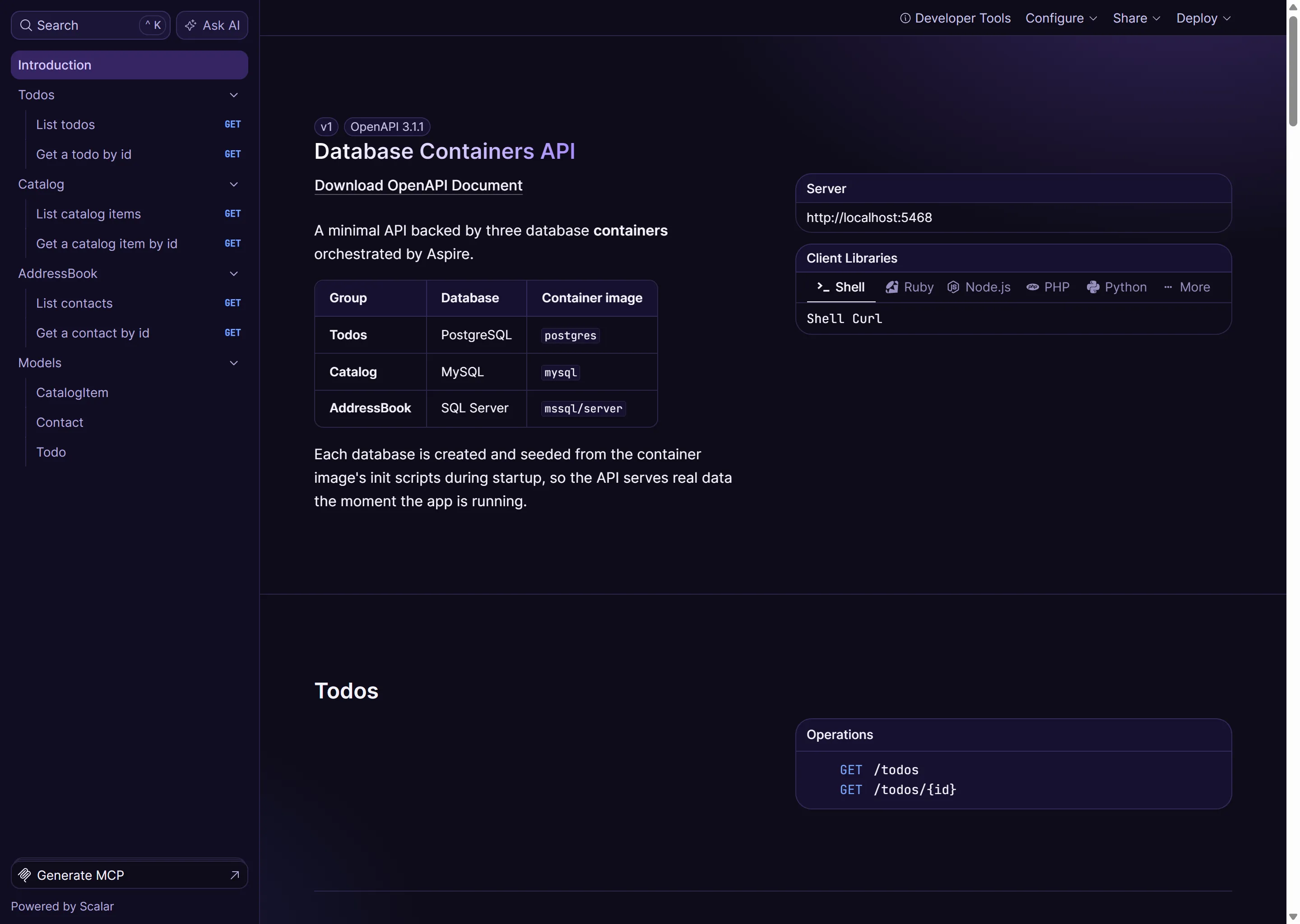Click the Todos section heading
This screenshot has height=924, width=1300.
point(346,691)
